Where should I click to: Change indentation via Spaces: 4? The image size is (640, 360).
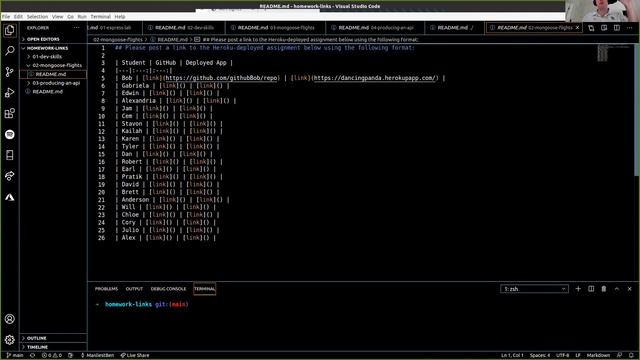[x=540, y=356]
